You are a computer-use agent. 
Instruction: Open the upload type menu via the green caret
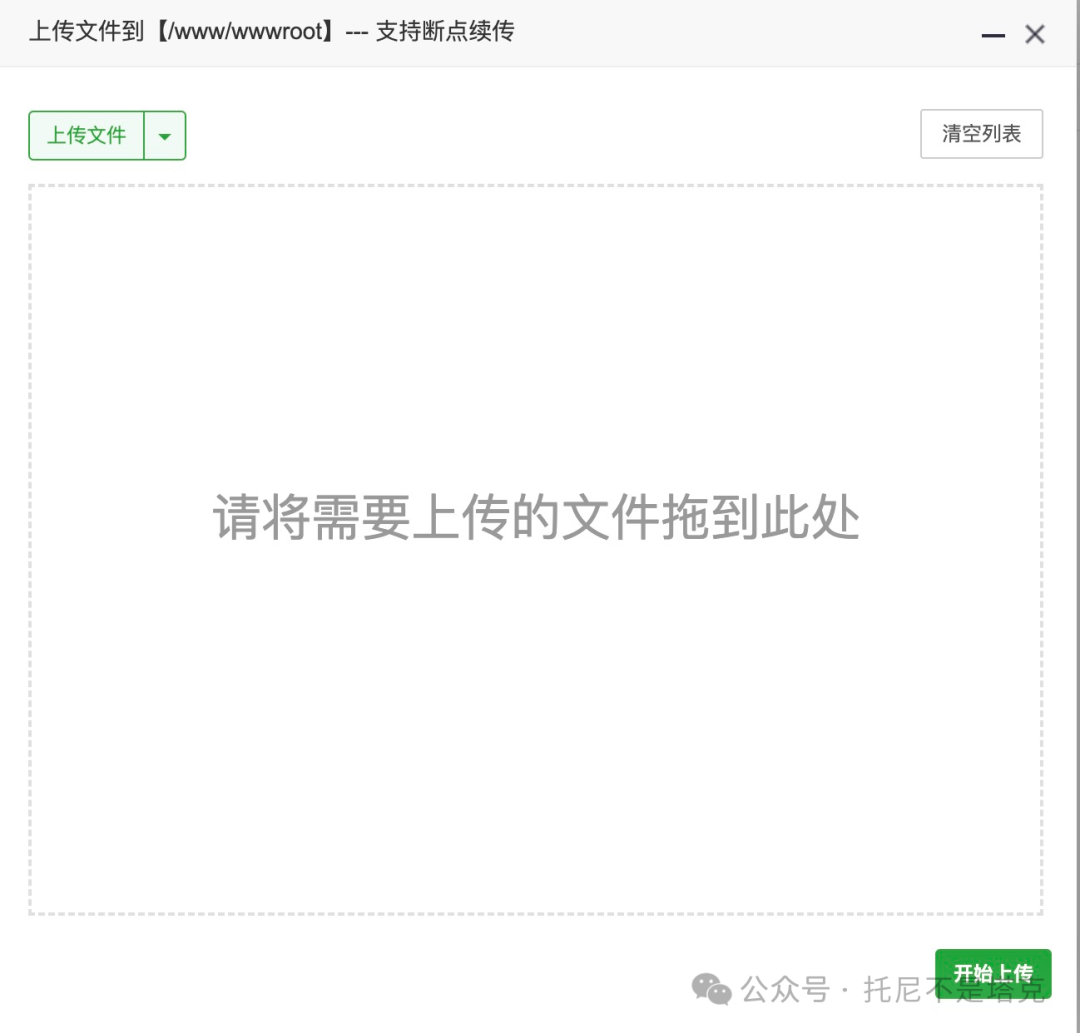(165, 136)
